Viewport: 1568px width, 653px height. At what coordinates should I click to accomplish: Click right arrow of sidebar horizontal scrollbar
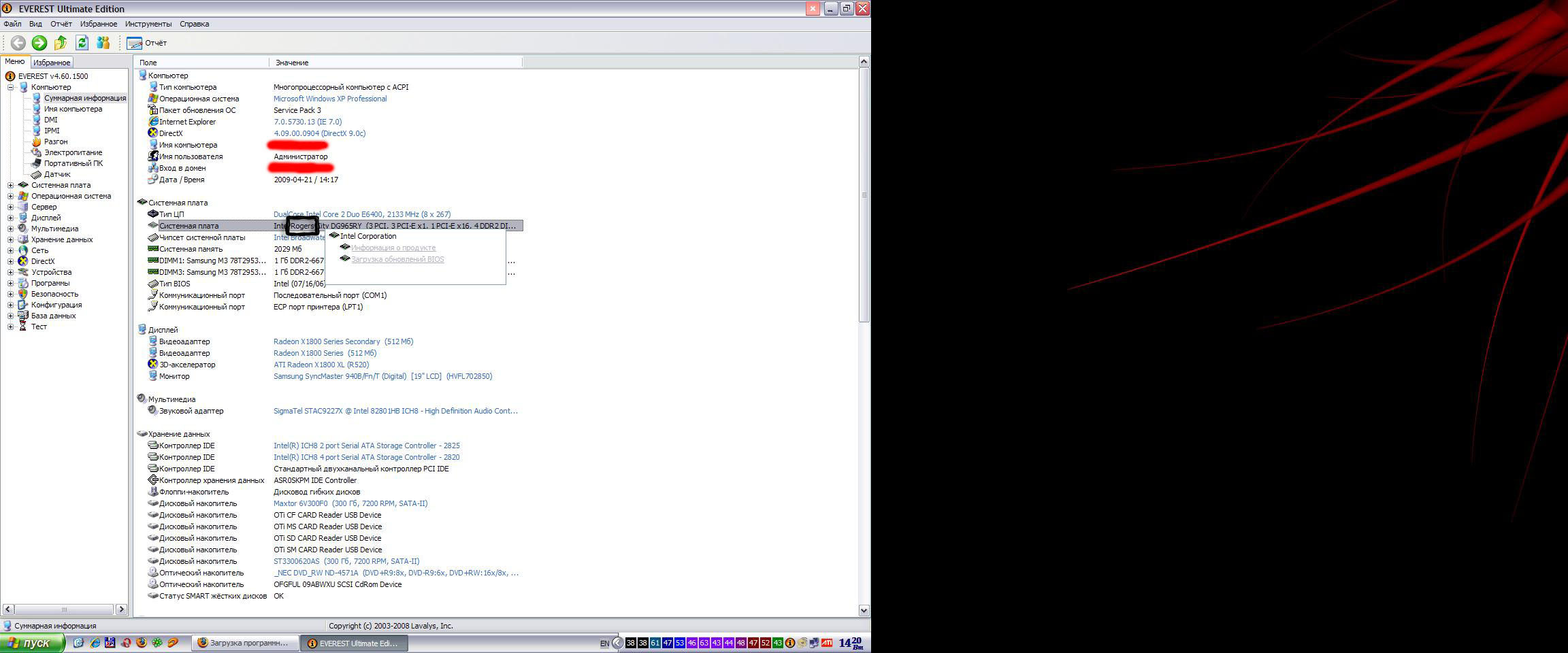[x=121, y=609]
